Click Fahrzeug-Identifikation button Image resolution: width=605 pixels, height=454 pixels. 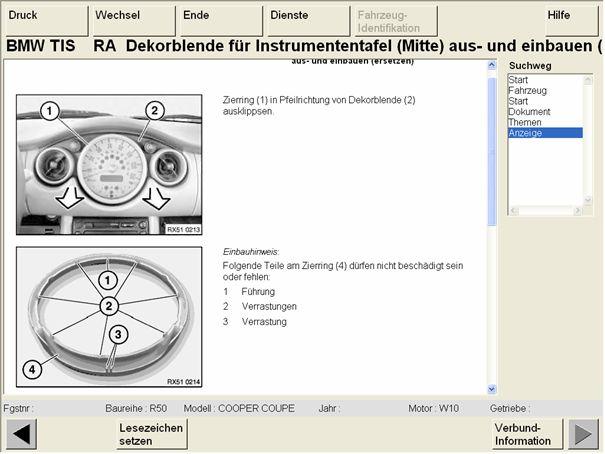[394, 20]
